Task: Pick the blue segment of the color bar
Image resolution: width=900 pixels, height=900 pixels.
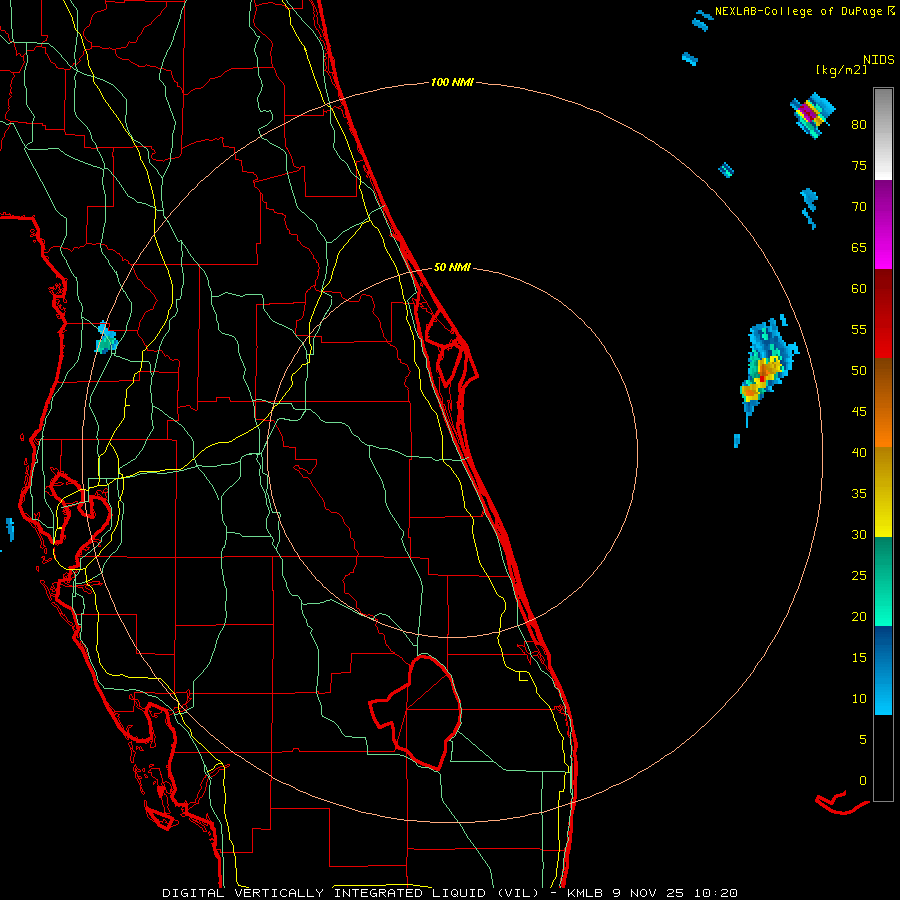Action: click(x=883, y=670)
